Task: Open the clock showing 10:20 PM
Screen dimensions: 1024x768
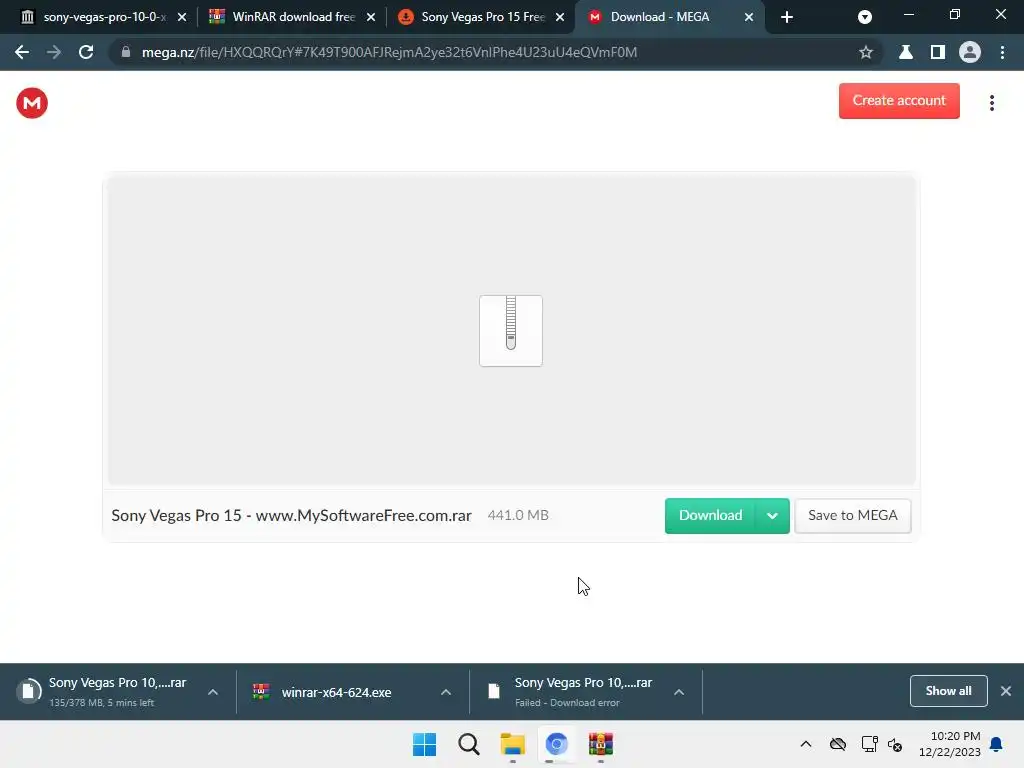Action: coord(950,744)
